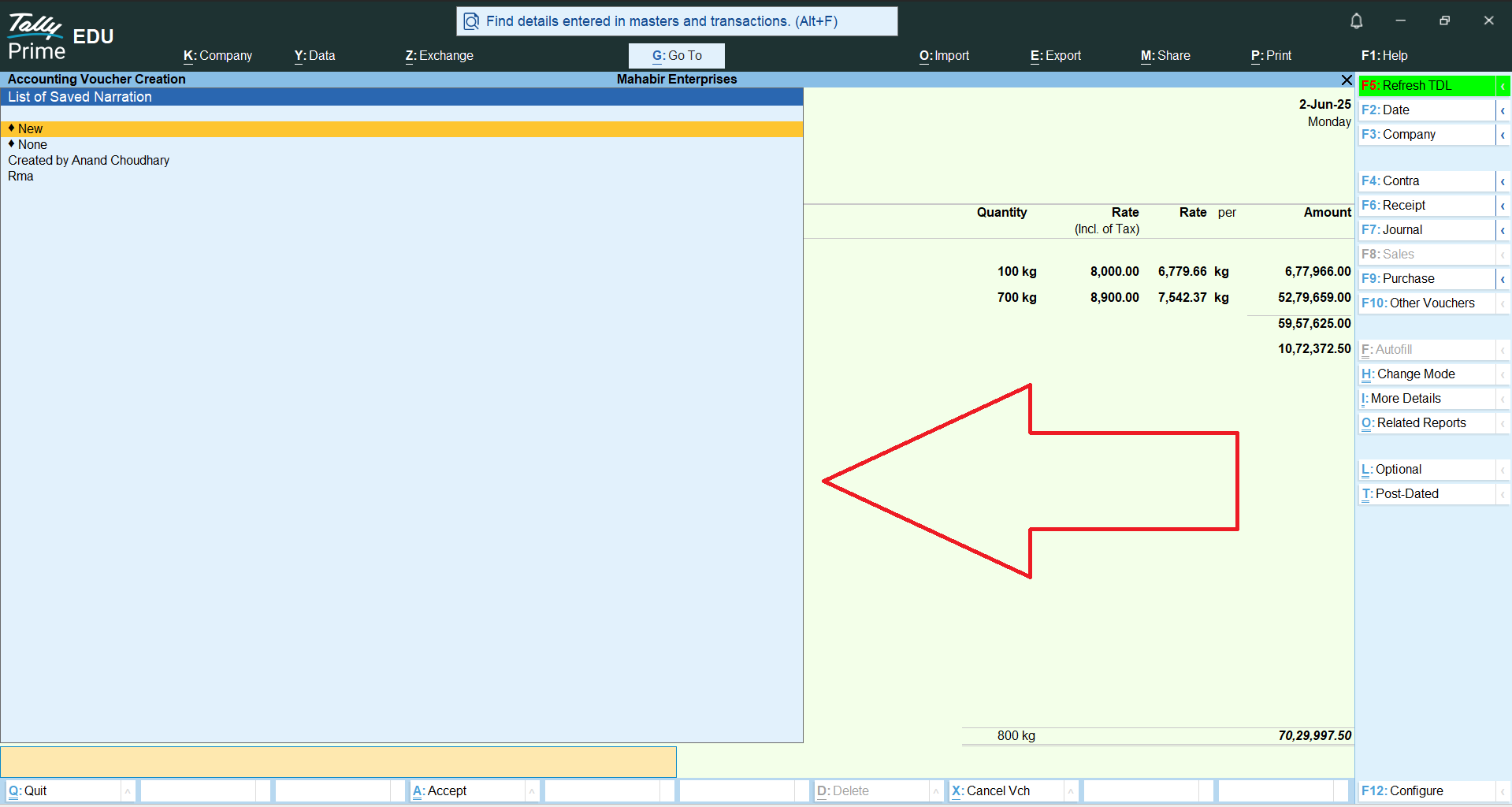Image resolution: width=1512 pixels, height=807 pixels.
Task: Click the total amount 70,29,997.50
Action: tap(1314, 735)
